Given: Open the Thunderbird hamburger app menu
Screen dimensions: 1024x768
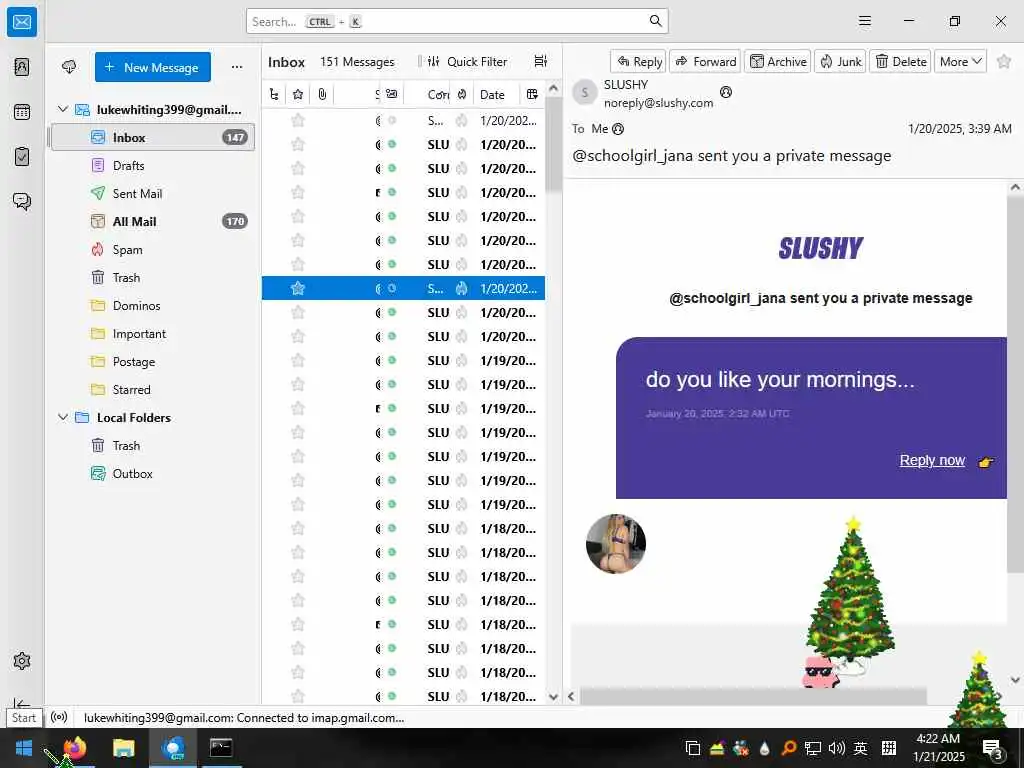Looking at the screenshot, I should point(865,21).
